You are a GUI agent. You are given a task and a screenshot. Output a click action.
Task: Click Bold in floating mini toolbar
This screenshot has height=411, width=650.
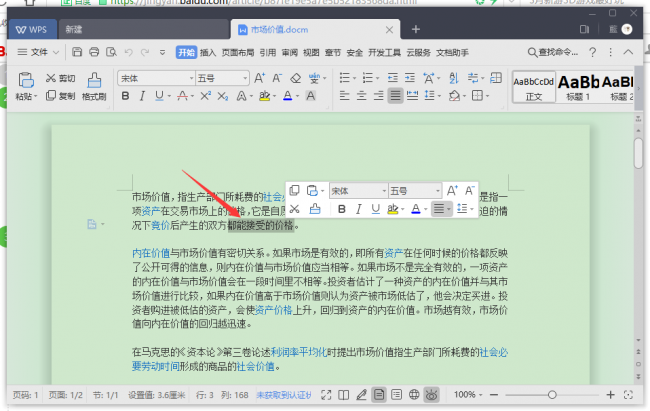(342, 209)
